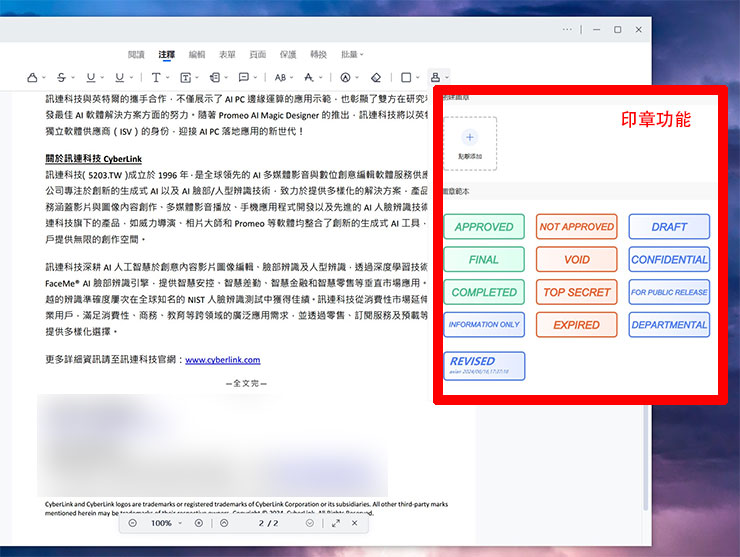The width and height of the screenshot is (740, 557).
Task: Click the zoom out minus icon
Action: (x=133, y=523)
